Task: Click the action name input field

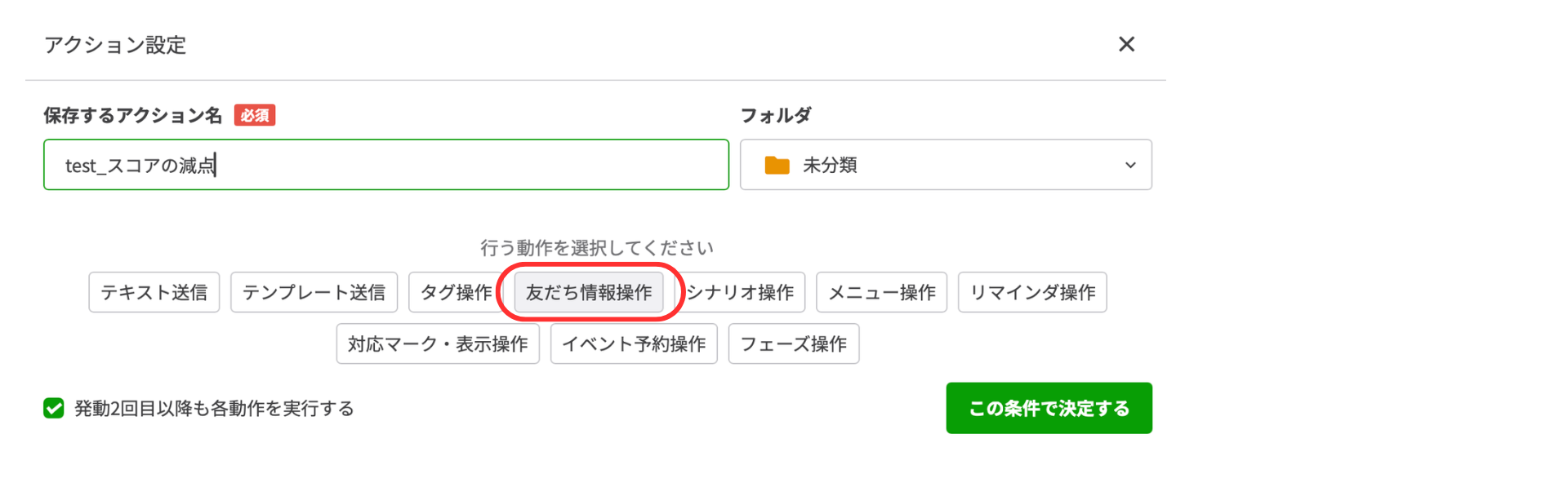Action: pos(385,164)
